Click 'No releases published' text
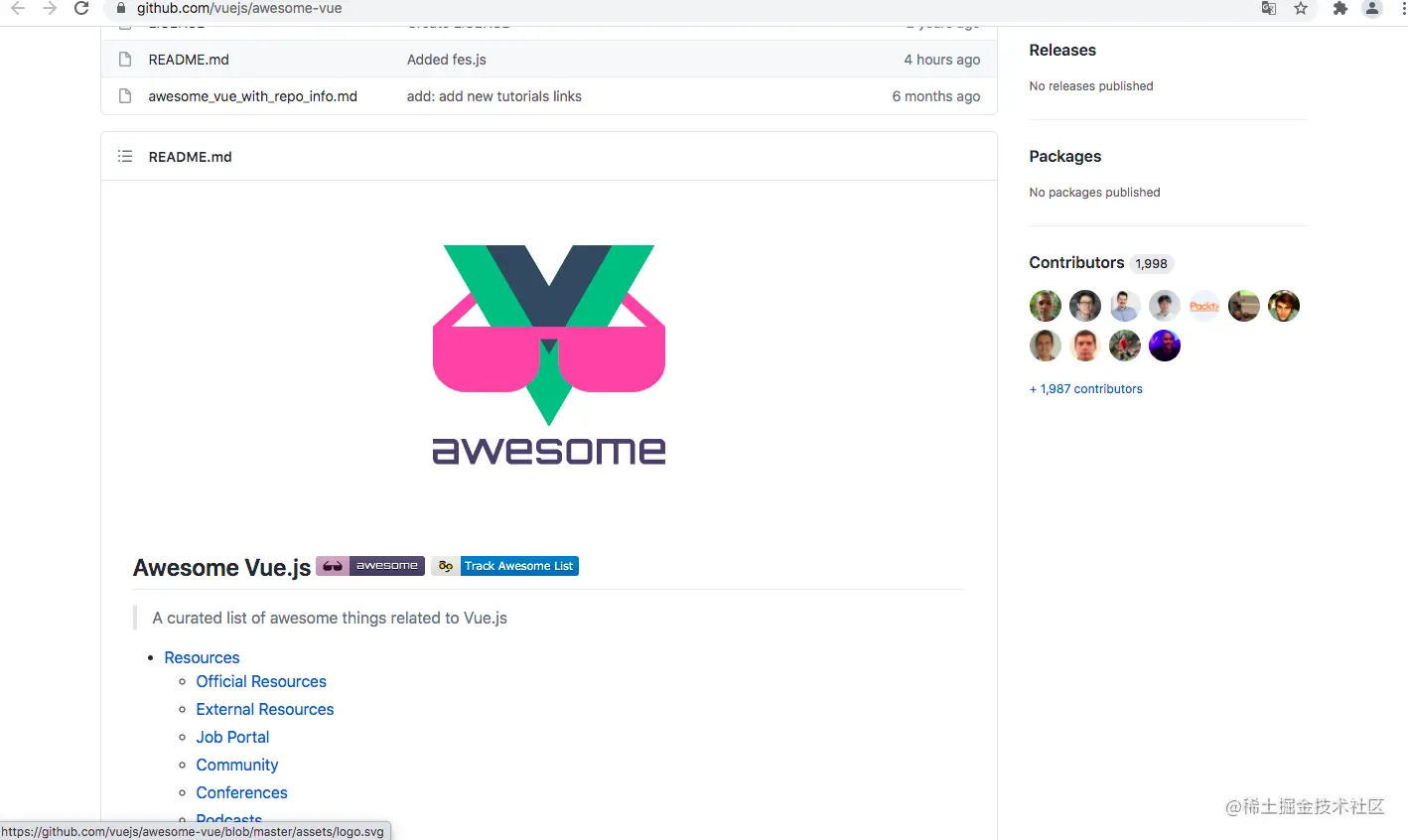 (1091, 86)
